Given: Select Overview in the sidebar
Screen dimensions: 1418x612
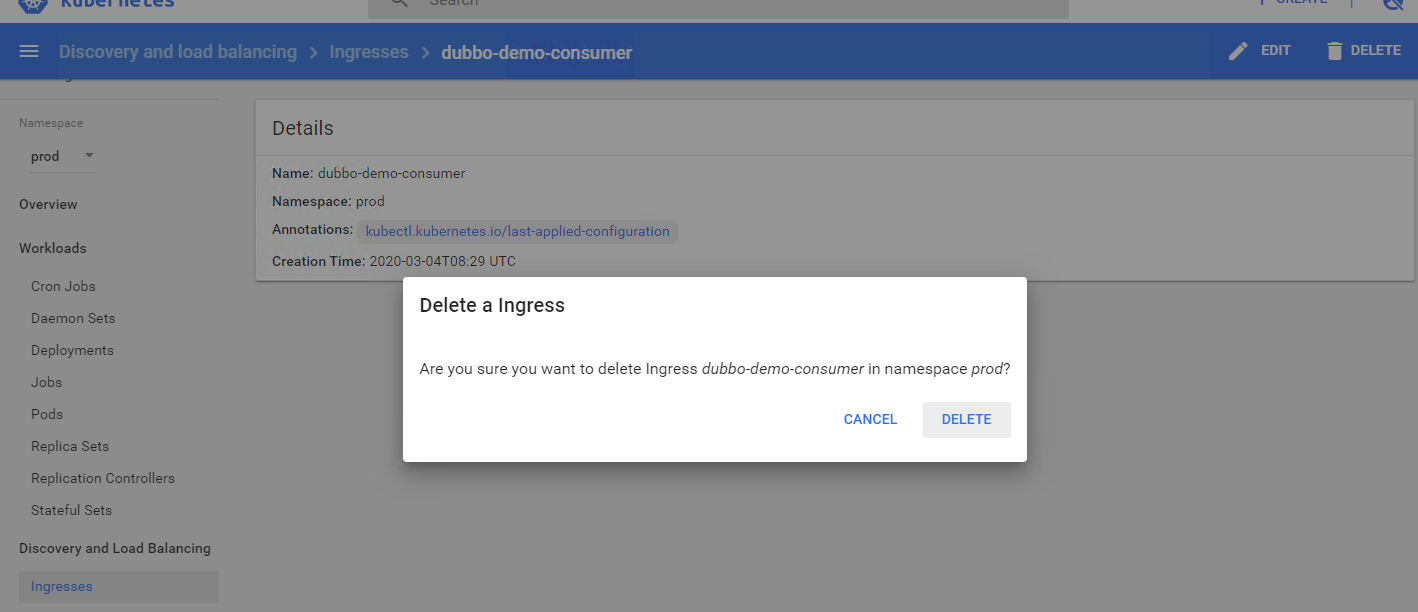Looking at the screenshot, I should pos(48,204).
